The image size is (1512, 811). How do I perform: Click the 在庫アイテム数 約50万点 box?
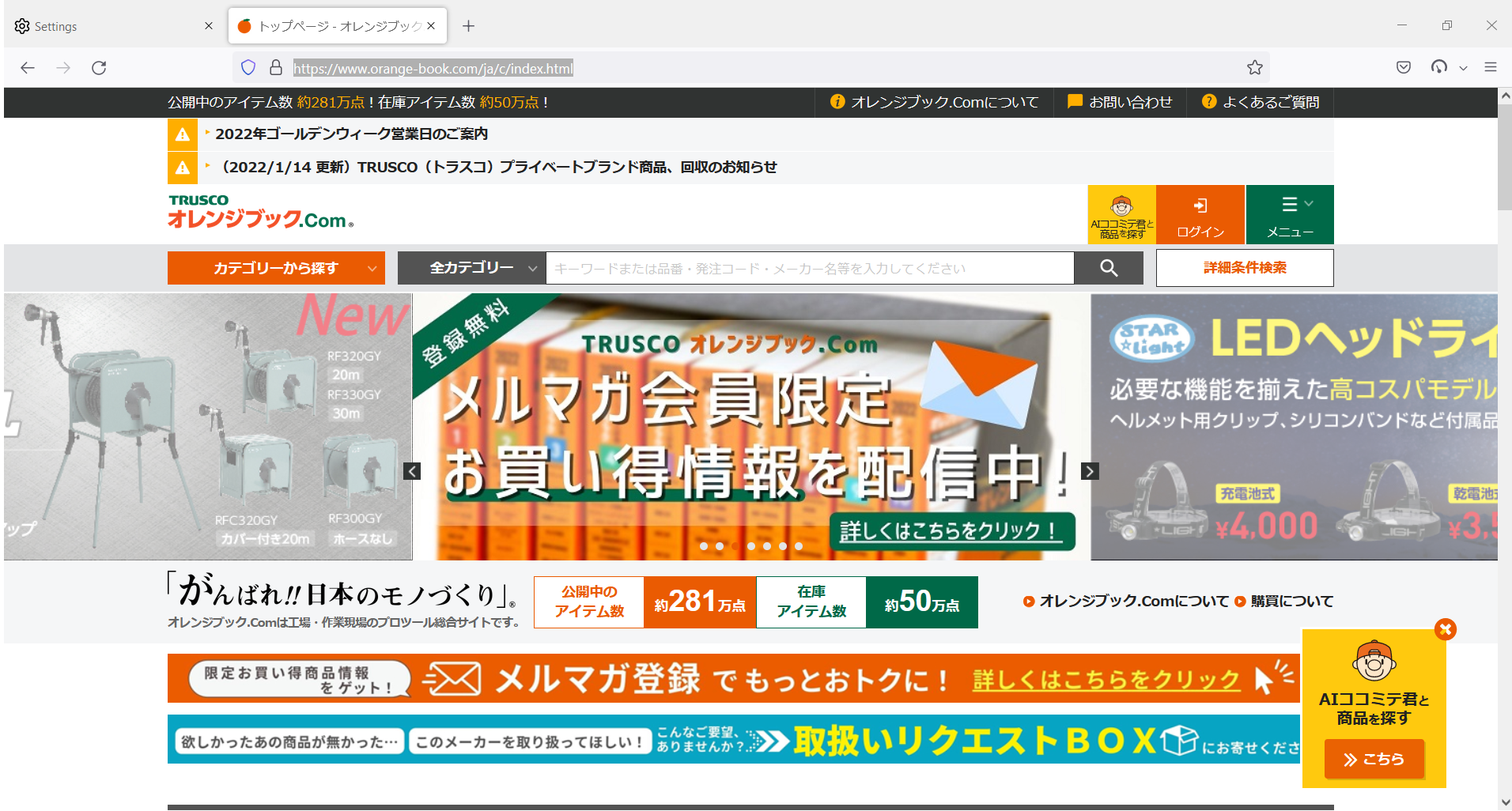tap(868, 602)
